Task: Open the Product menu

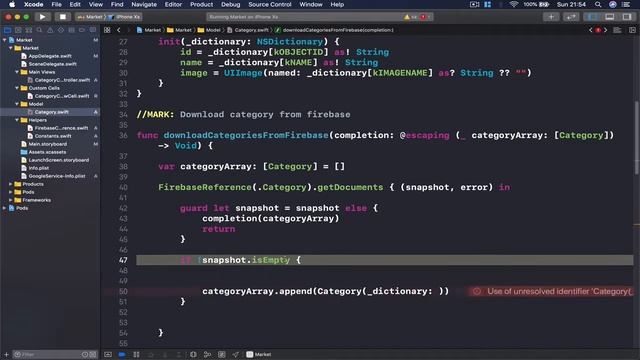Action: pos(201,4)
